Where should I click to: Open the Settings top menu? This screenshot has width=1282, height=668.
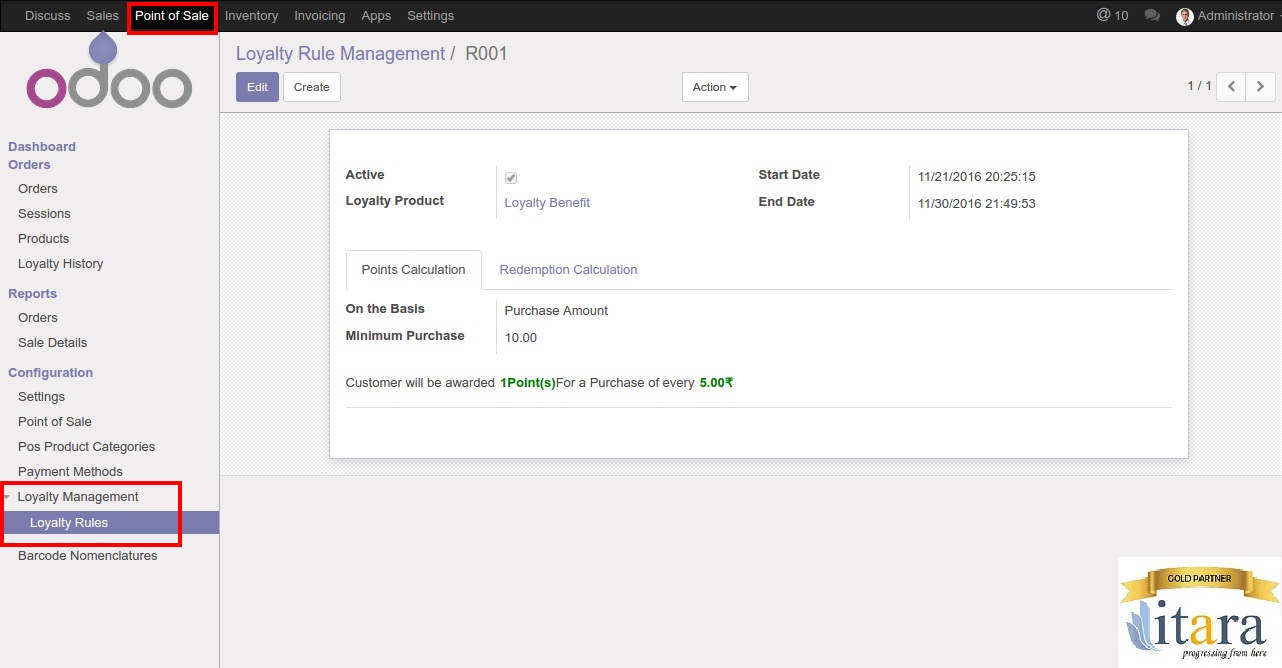coord(430,16)
